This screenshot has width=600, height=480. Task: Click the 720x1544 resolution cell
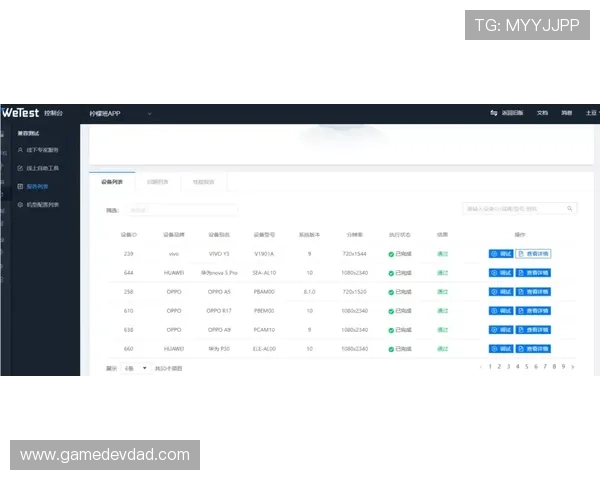click(x=354, y=254)
